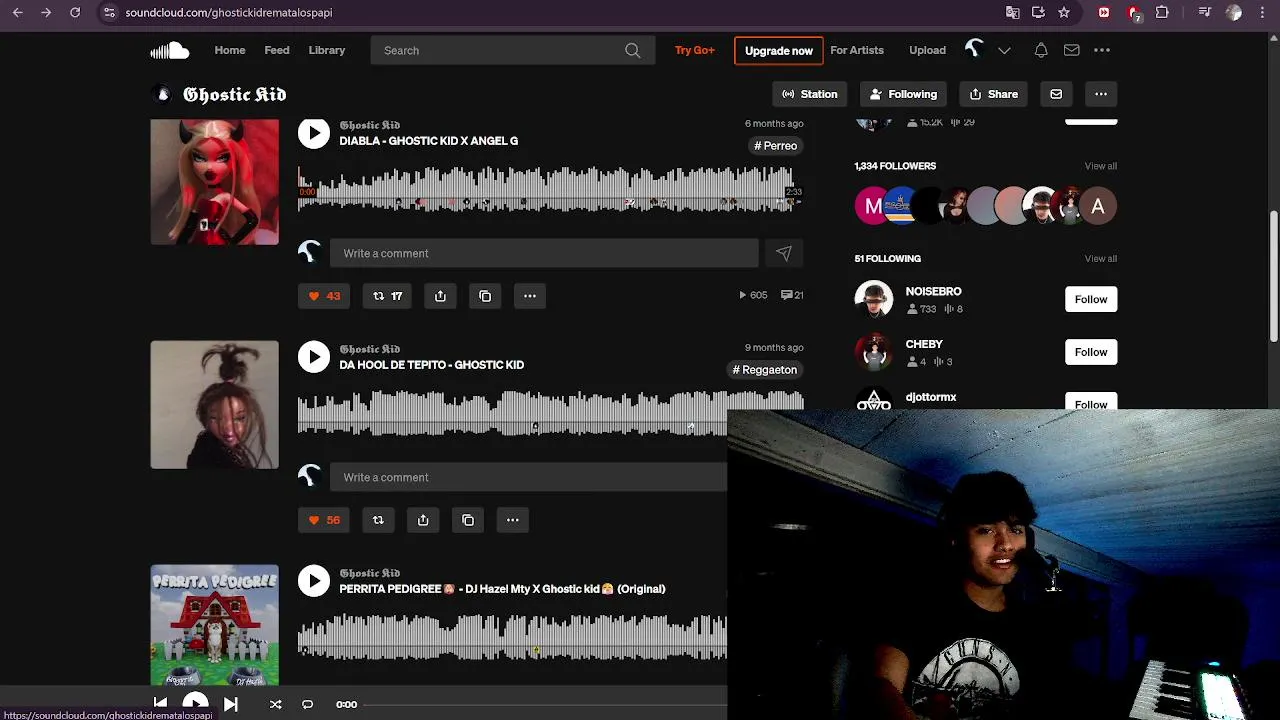Open Ghostic Kid profile more options
The image size is (1280, 720).
[1101, 94]
